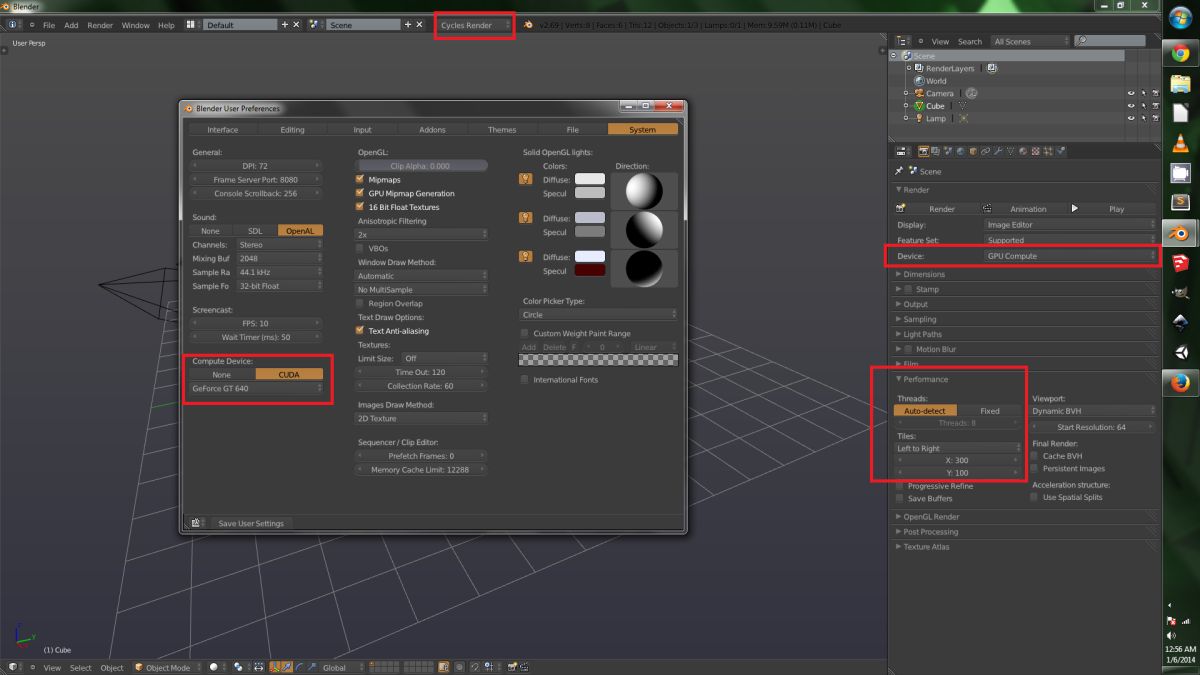Click third light dark red Specular swatch
The width and height of the screenshot is (1200, 675).
[x=589, y=271]
